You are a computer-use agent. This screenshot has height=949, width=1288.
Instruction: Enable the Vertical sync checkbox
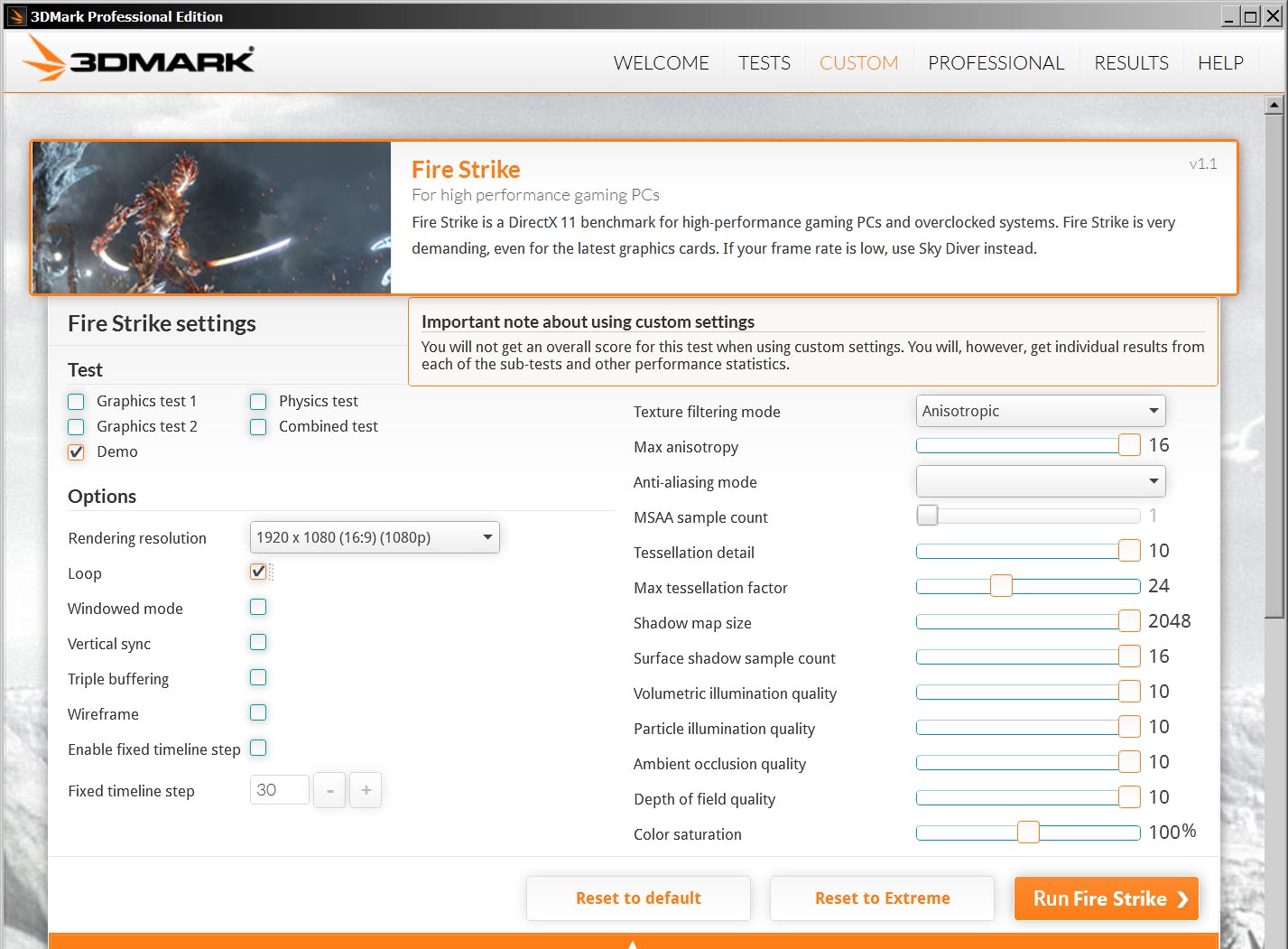point(258,643)
